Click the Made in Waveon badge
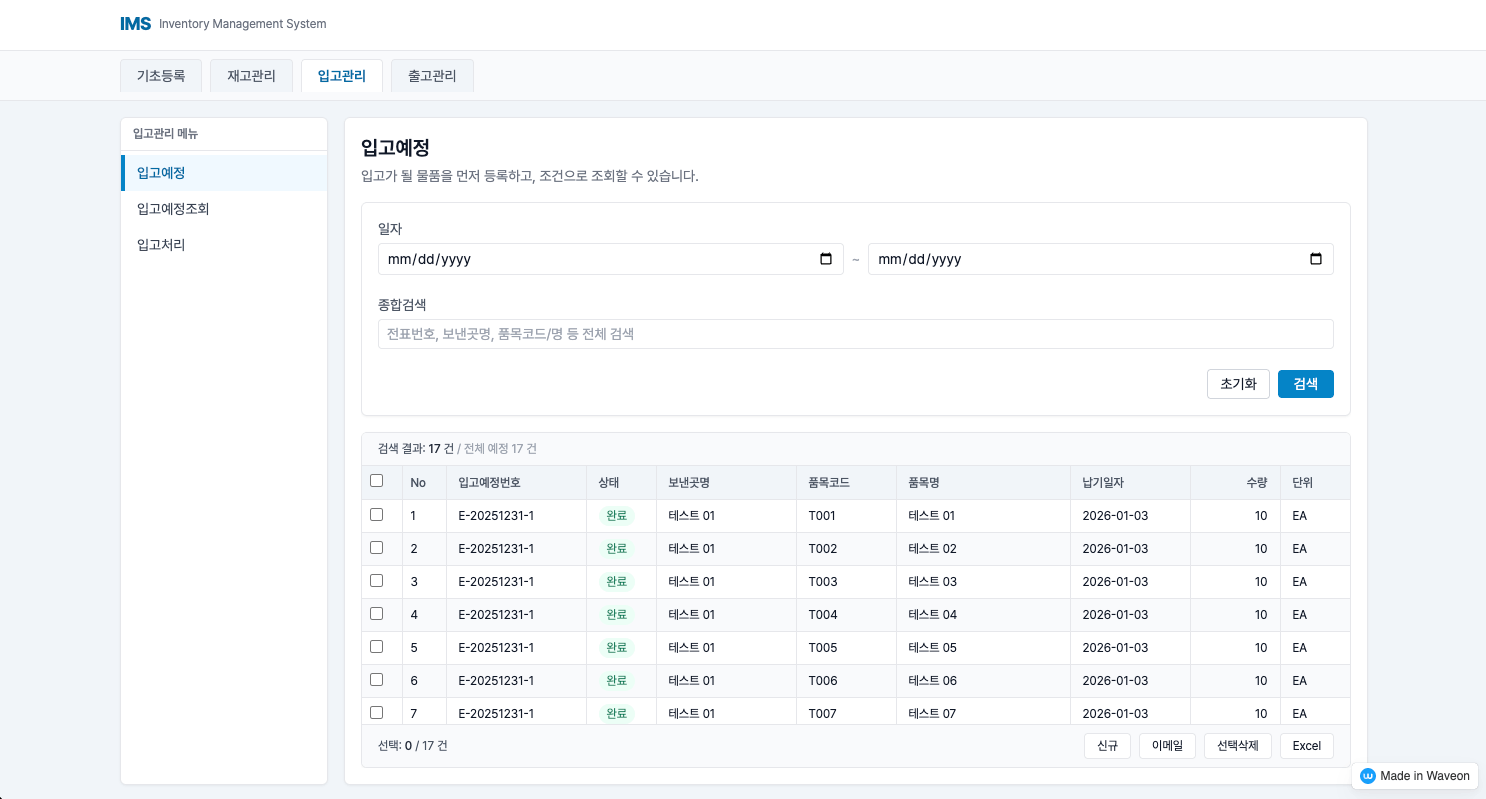1486x799 pixels. [1415, 776]
